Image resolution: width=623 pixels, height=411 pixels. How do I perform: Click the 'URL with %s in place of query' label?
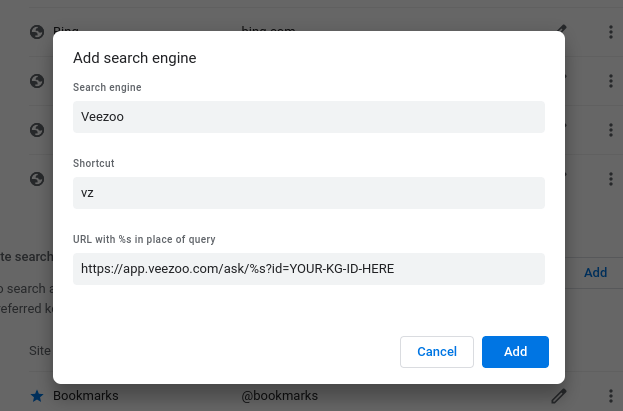point(144,239)
